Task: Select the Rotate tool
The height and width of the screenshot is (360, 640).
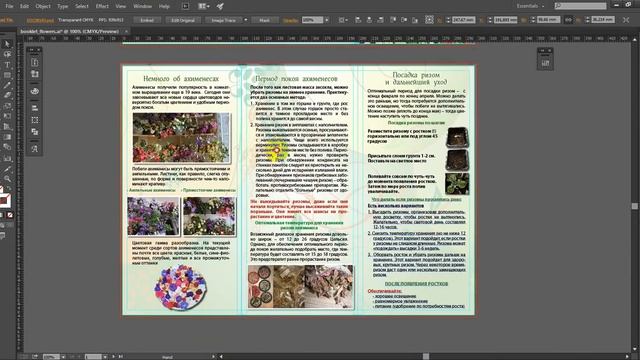Action: (x=7, y=106)
